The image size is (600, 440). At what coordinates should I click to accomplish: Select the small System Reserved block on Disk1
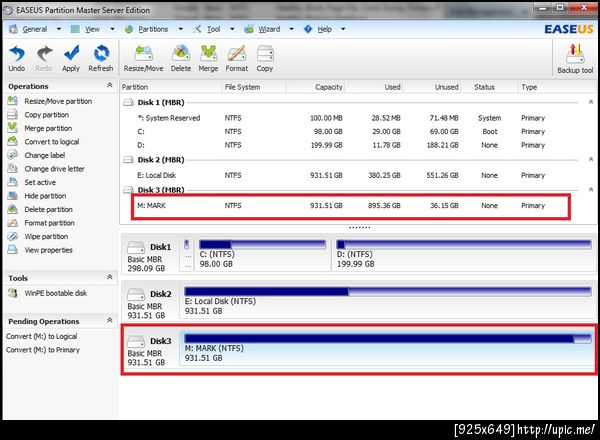(x=187, y=254)
